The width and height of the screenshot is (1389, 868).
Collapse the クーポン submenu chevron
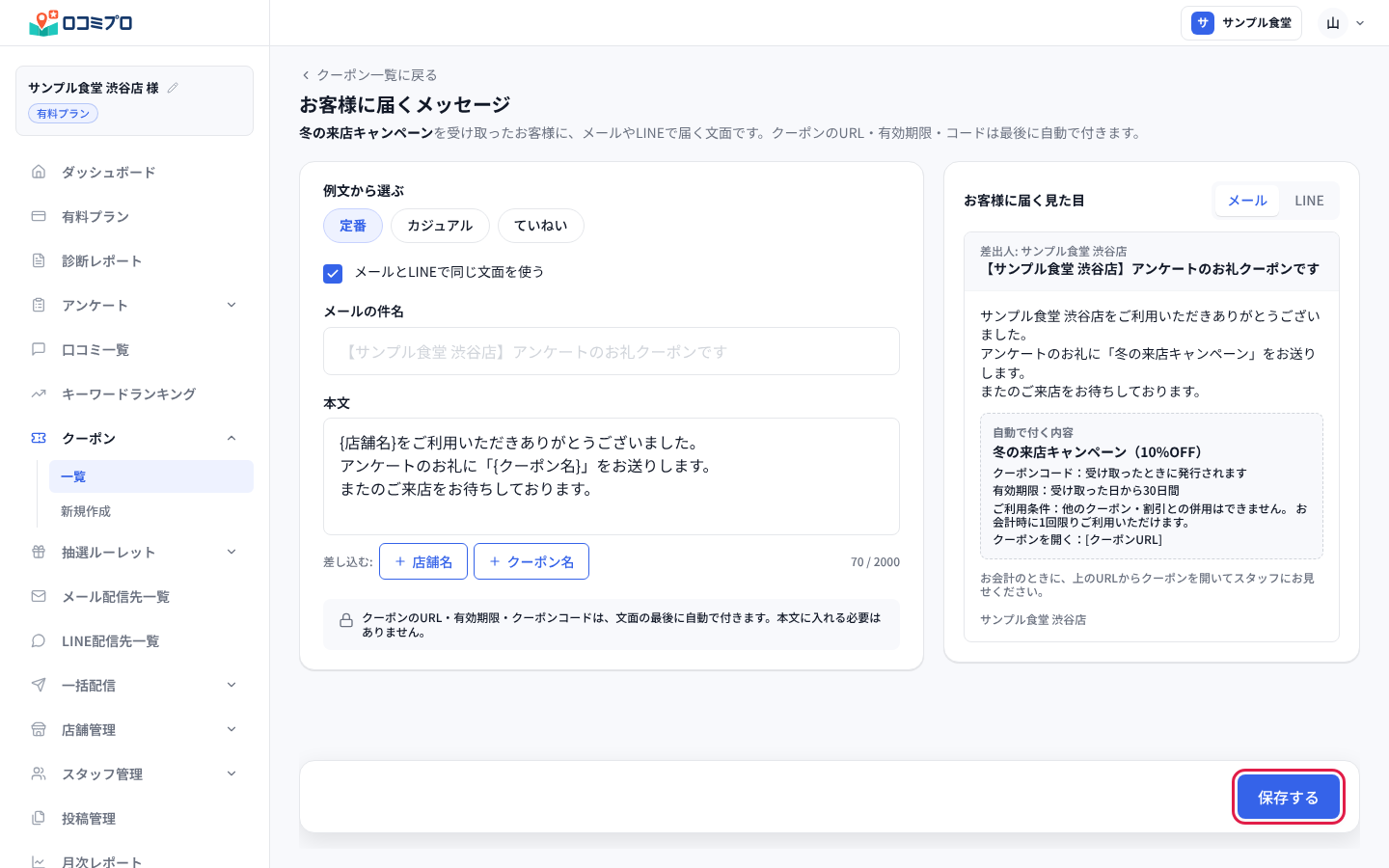tap(231, 438)
